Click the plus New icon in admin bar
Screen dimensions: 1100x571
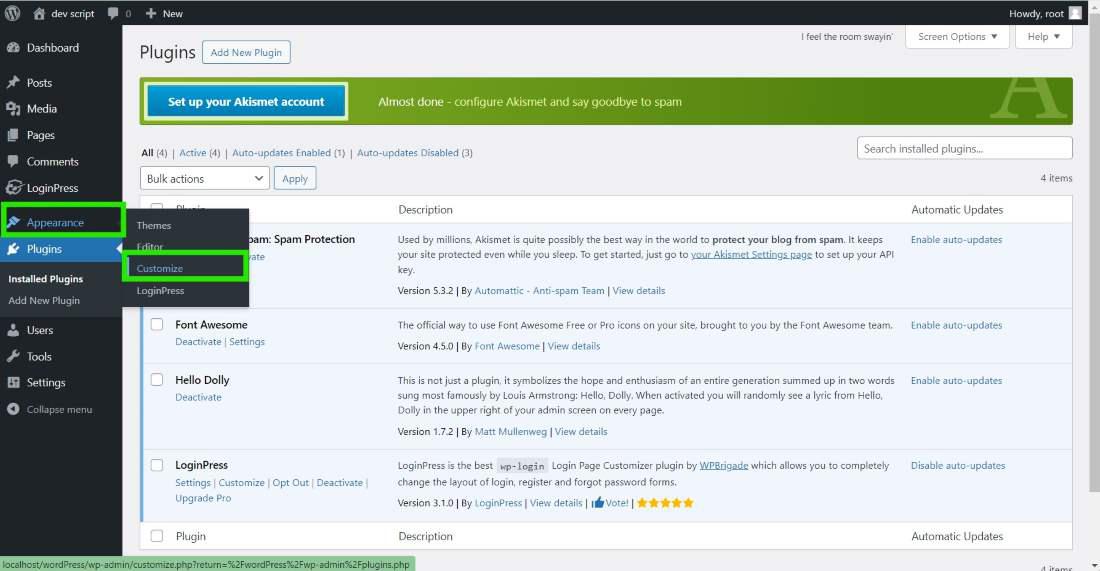pos(151,13)
